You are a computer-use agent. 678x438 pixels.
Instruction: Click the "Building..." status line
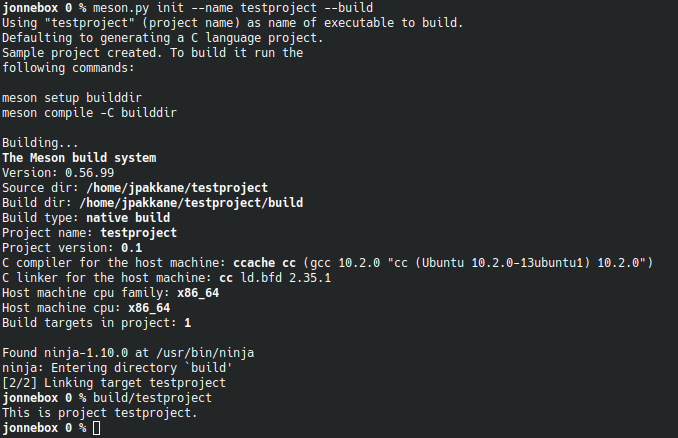tap(36, 143)
